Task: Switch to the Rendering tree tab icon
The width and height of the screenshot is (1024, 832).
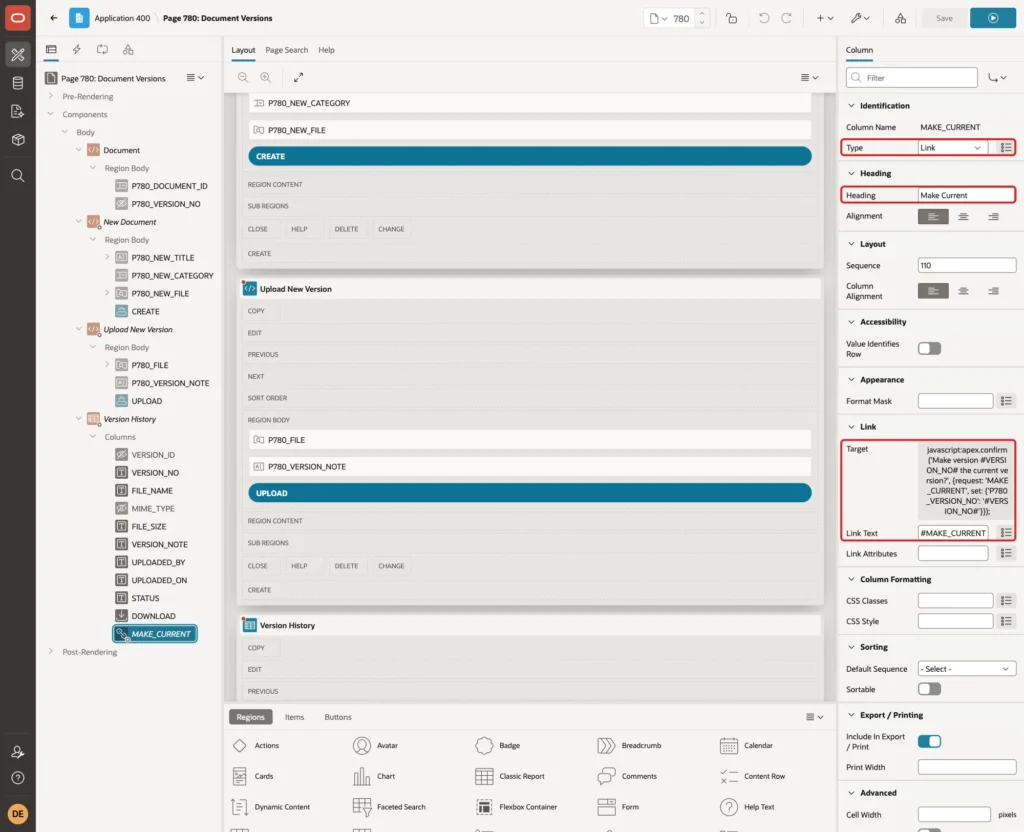Action: click(x=51, y=50)
